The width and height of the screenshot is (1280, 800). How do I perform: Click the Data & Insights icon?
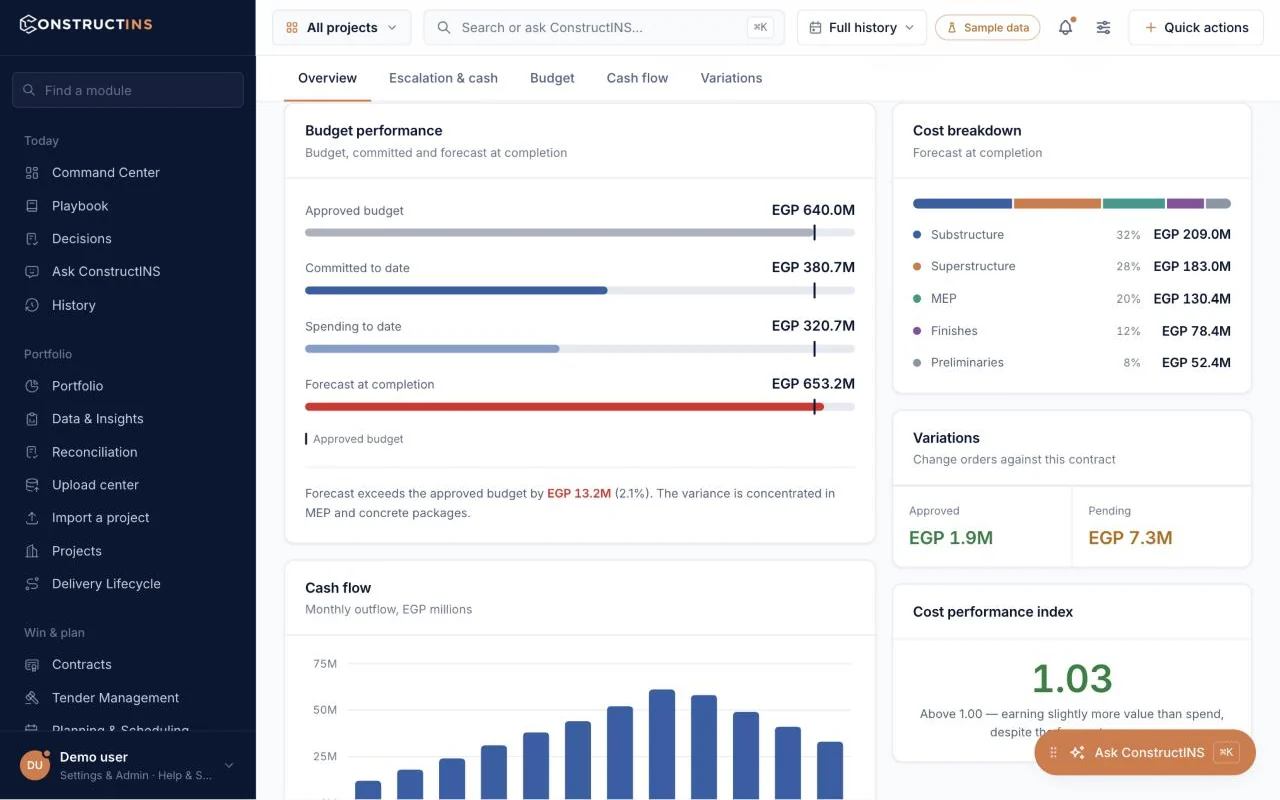pyautogui.click(x=32, y=419)
